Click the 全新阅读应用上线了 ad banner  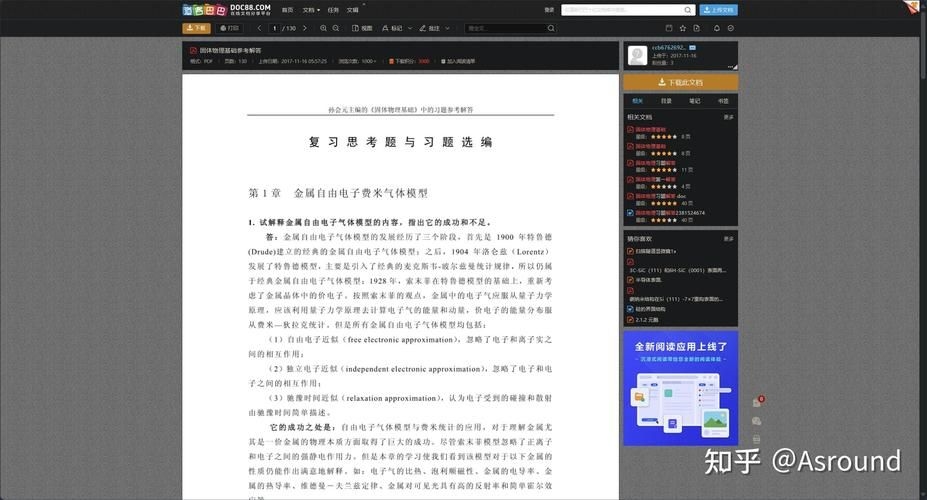coord(680,388)
